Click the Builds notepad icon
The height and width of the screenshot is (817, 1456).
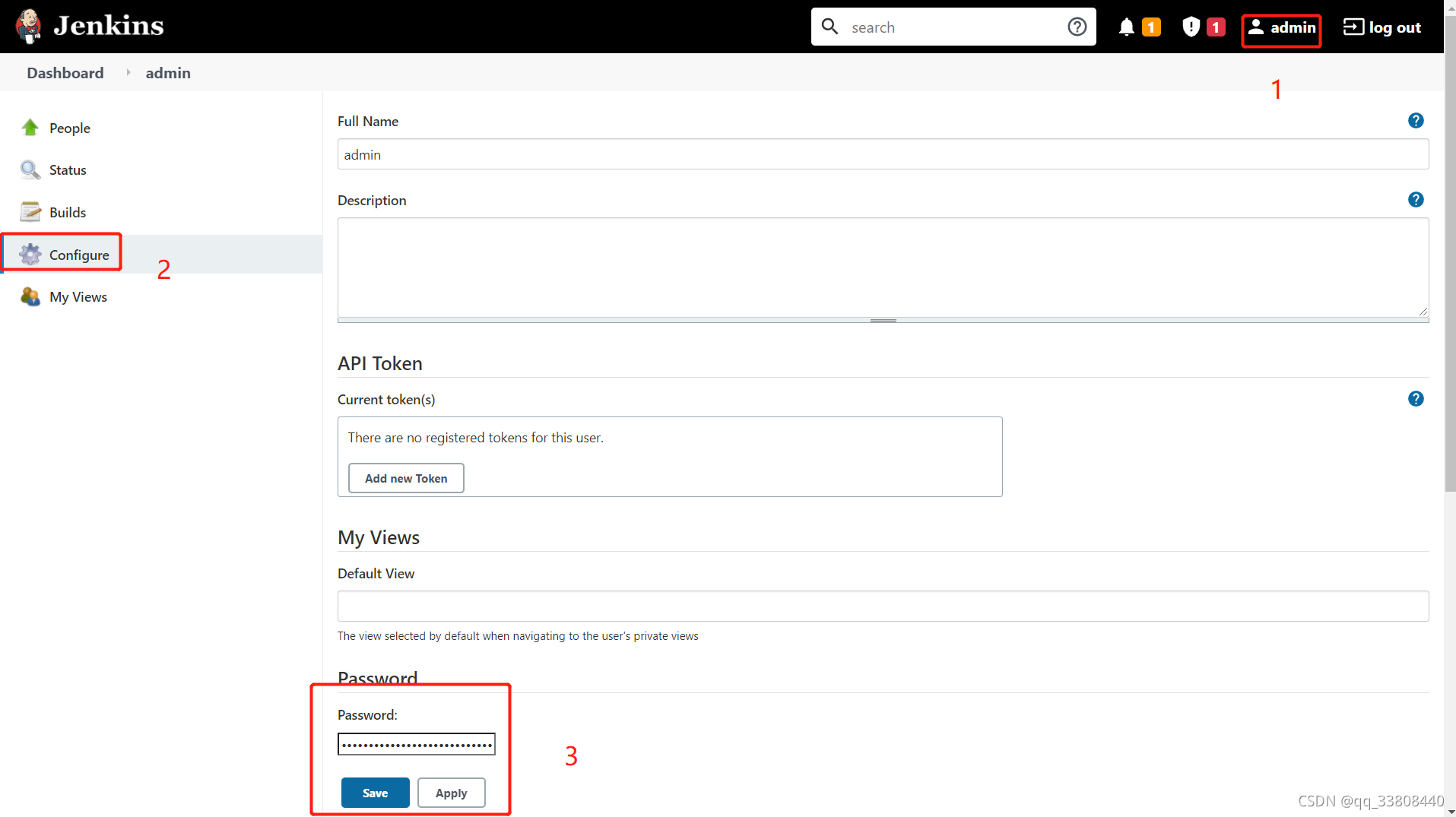coord(30,211)
